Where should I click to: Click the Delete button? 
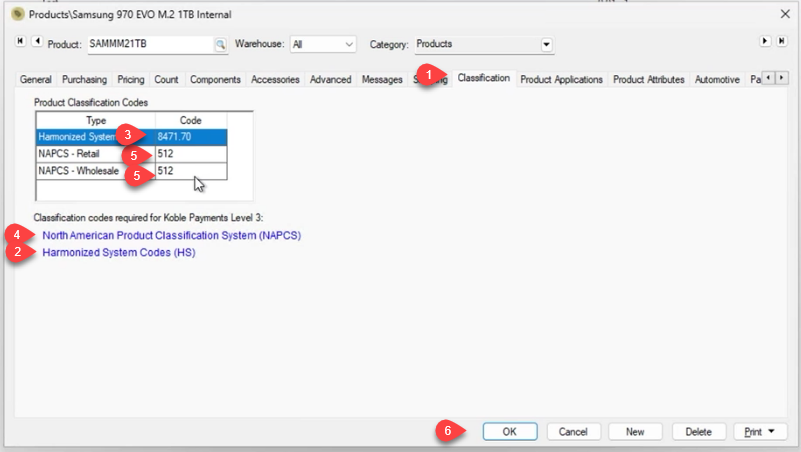tap(699, 432)
